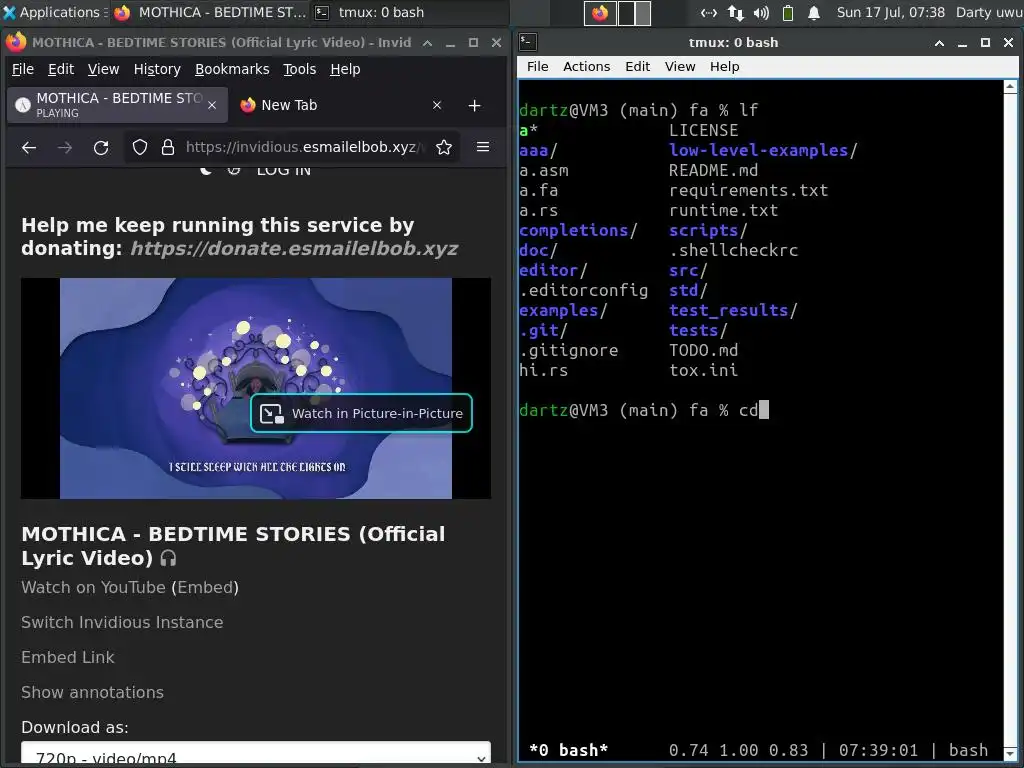Image resolution: width=1024 pixels, height=768 pixels.
Task: Click the Firefox workspace thumbnail in panel
Action: 600,12
